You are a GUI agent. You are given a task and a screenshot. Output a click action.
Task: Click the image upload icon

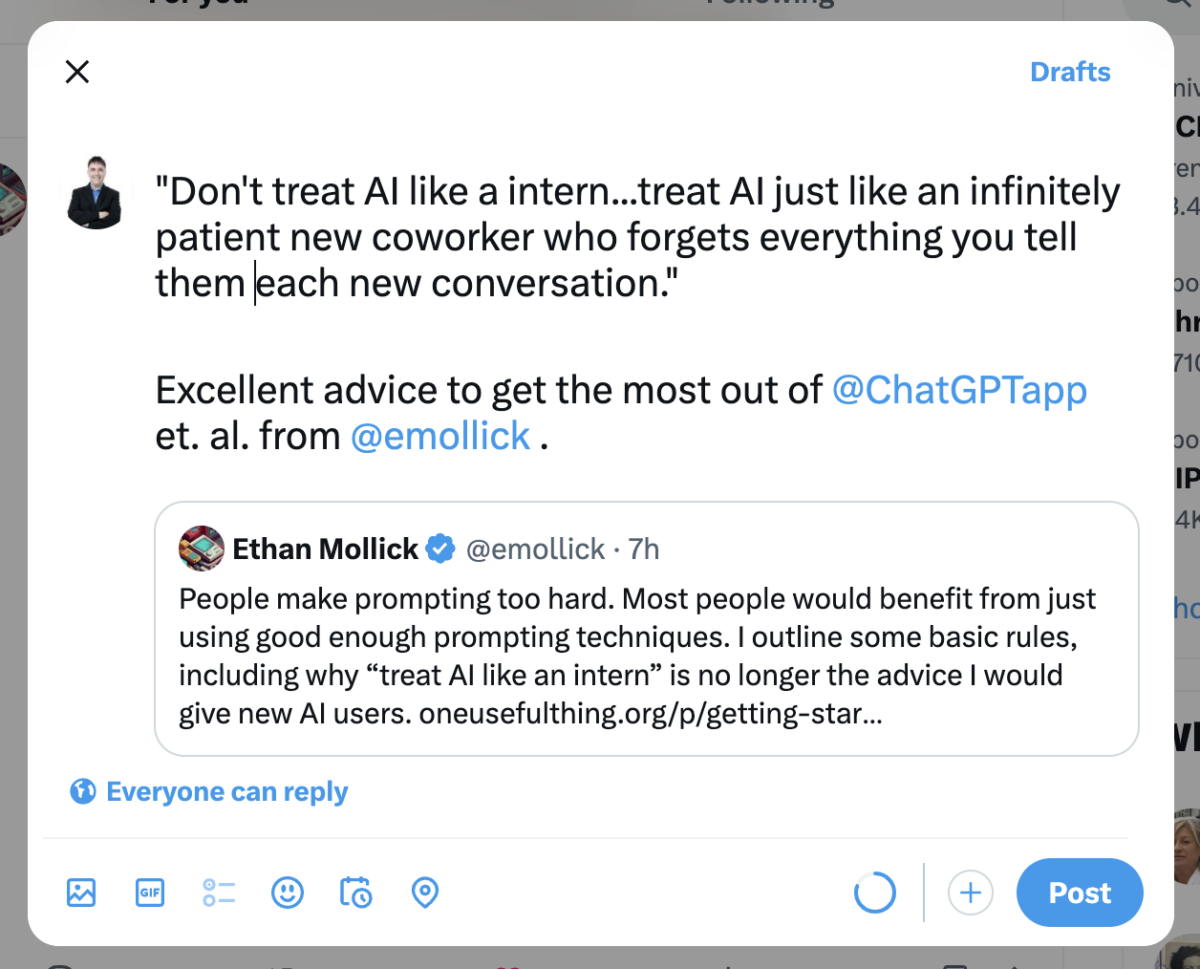[x=81, y=891]
